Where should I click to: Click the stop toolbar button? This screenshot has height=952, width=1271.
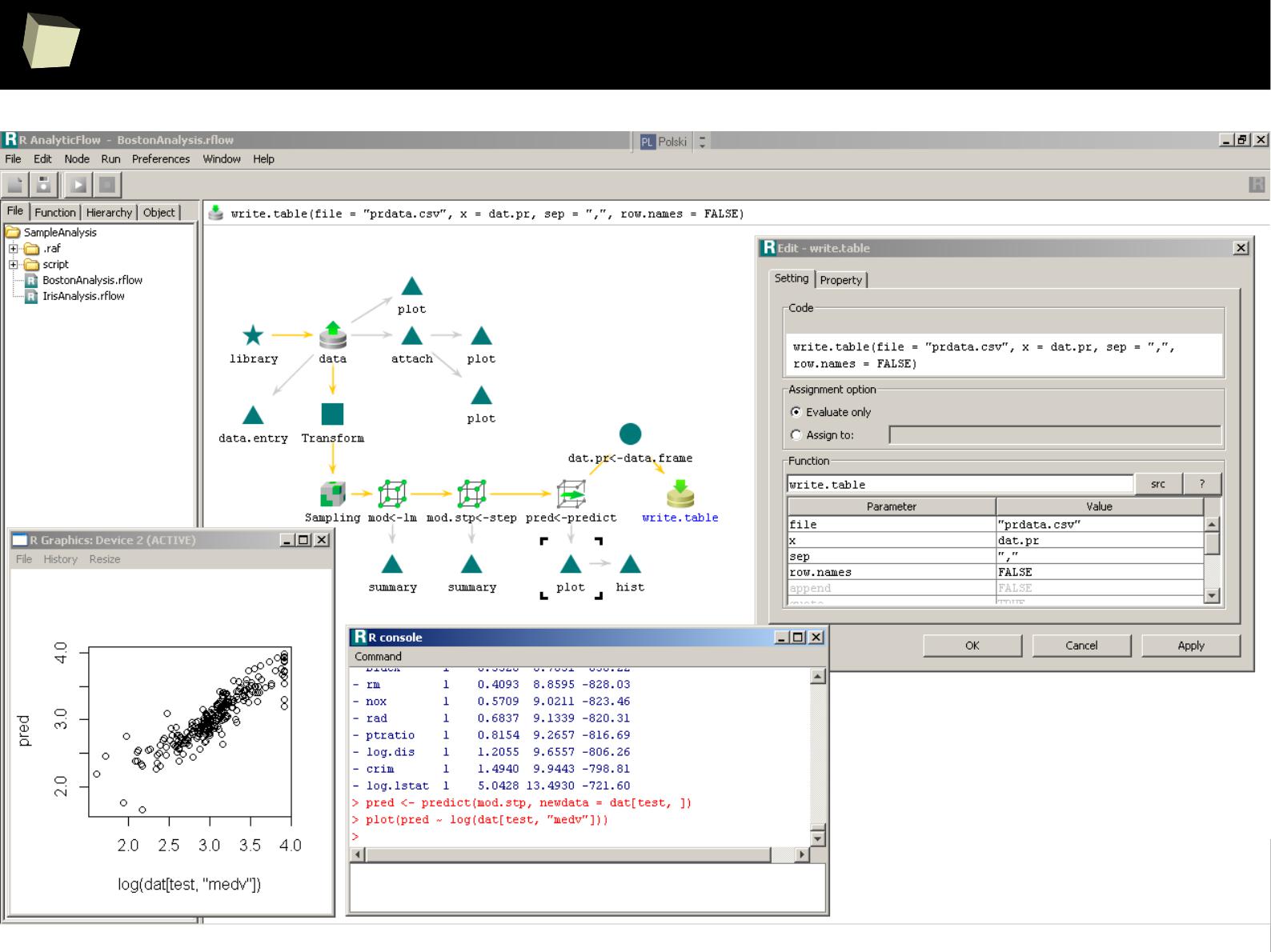coord(107,185)
